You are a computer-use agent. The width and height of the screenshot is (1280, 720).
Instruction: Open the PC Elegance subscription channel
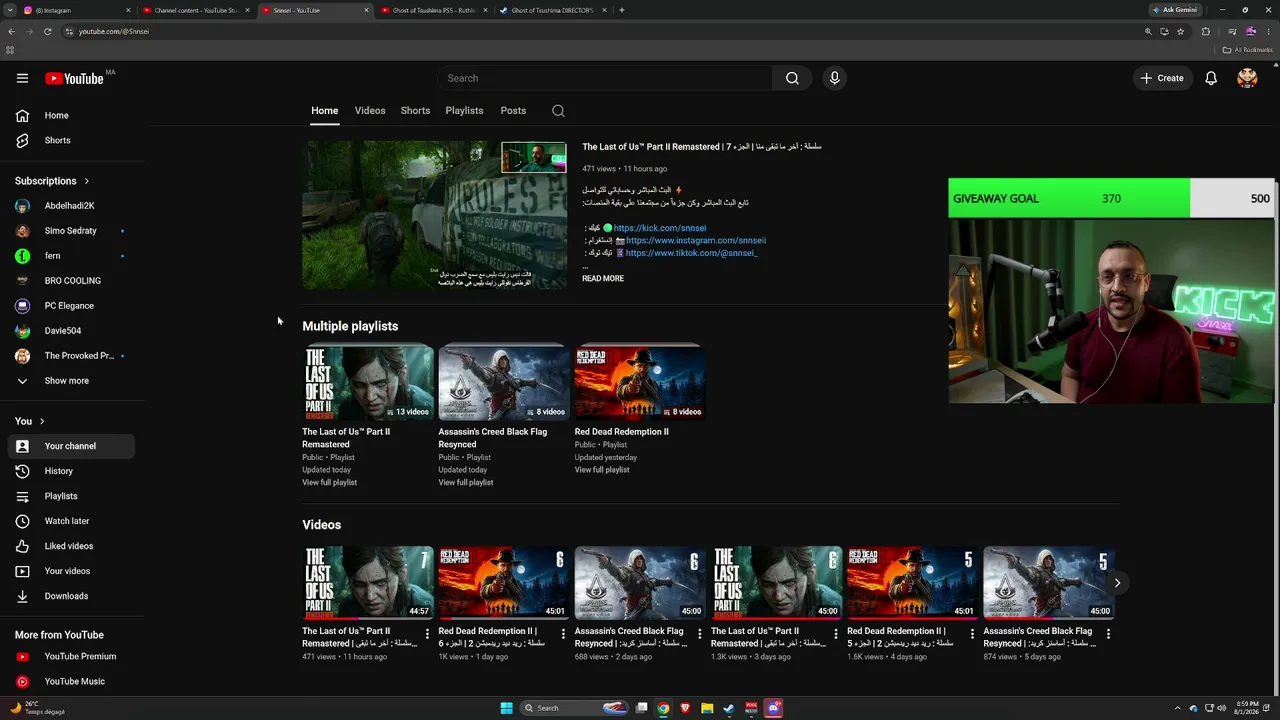(70, 306)
